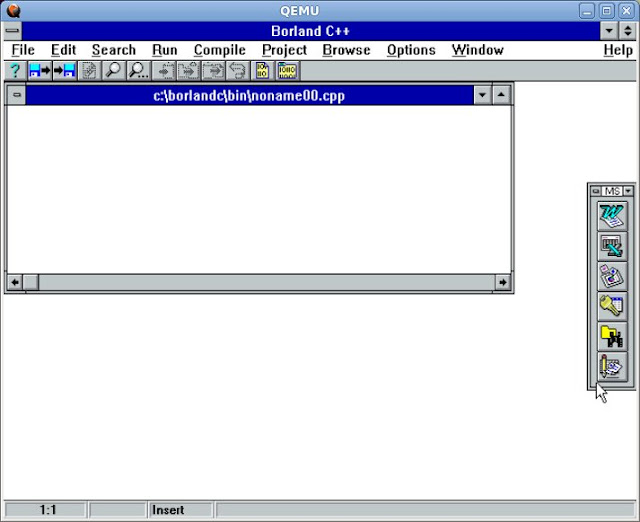Open the MS toolbar control menu box
Viewport: 640px width, 522px height.
tap(596, 191)
